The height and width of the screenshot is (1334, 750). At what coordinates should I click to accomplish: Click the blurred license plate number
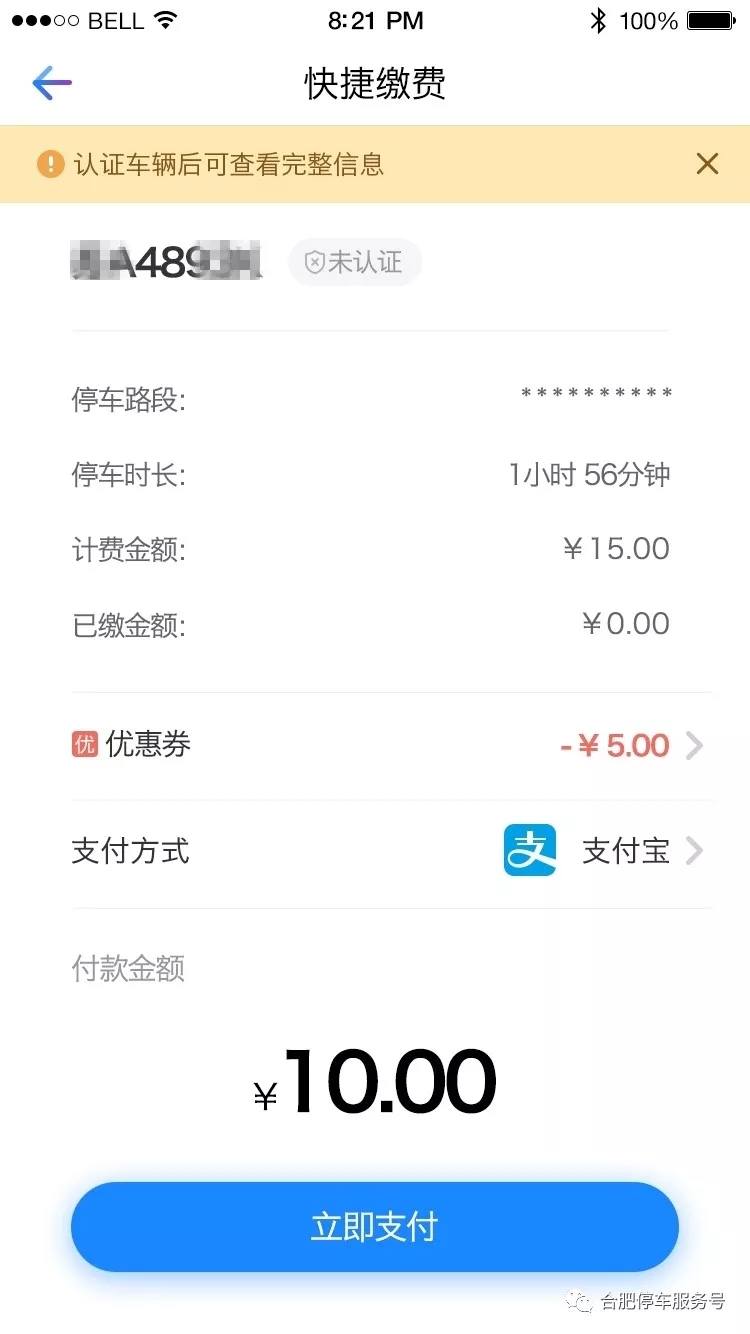point(167,262)
